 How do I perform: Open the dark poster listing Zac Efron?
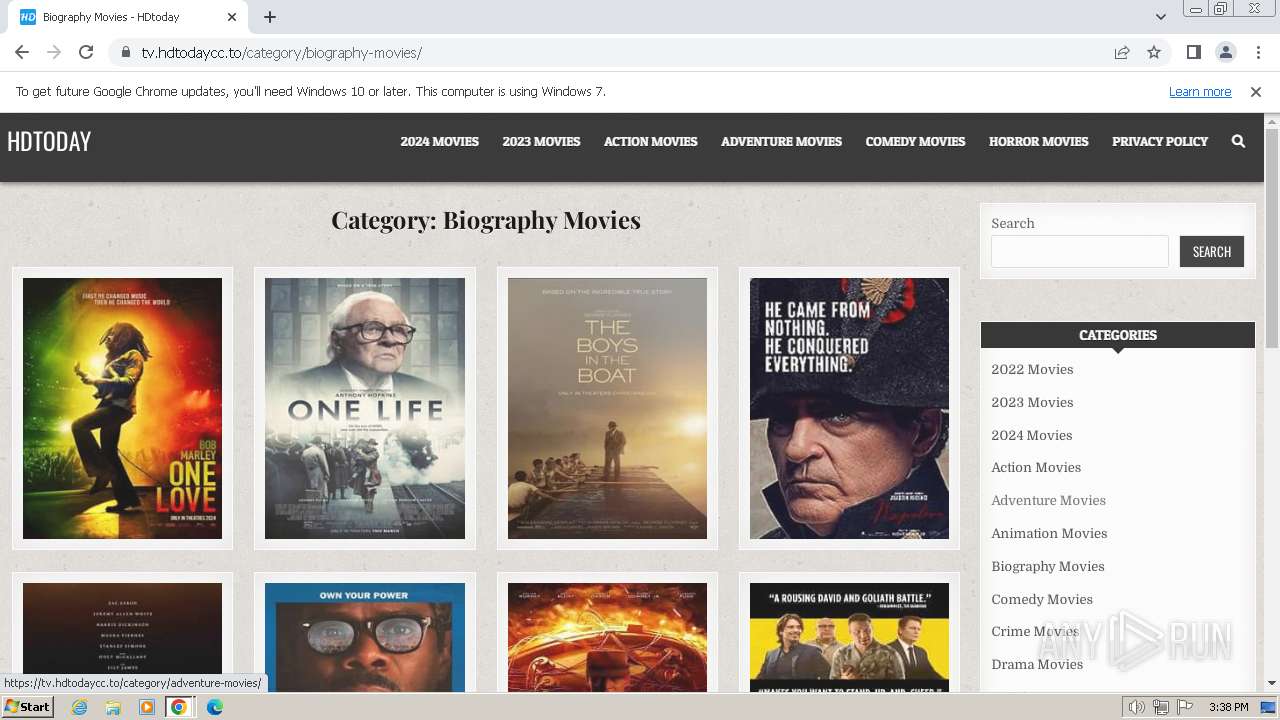click(122, 637)
